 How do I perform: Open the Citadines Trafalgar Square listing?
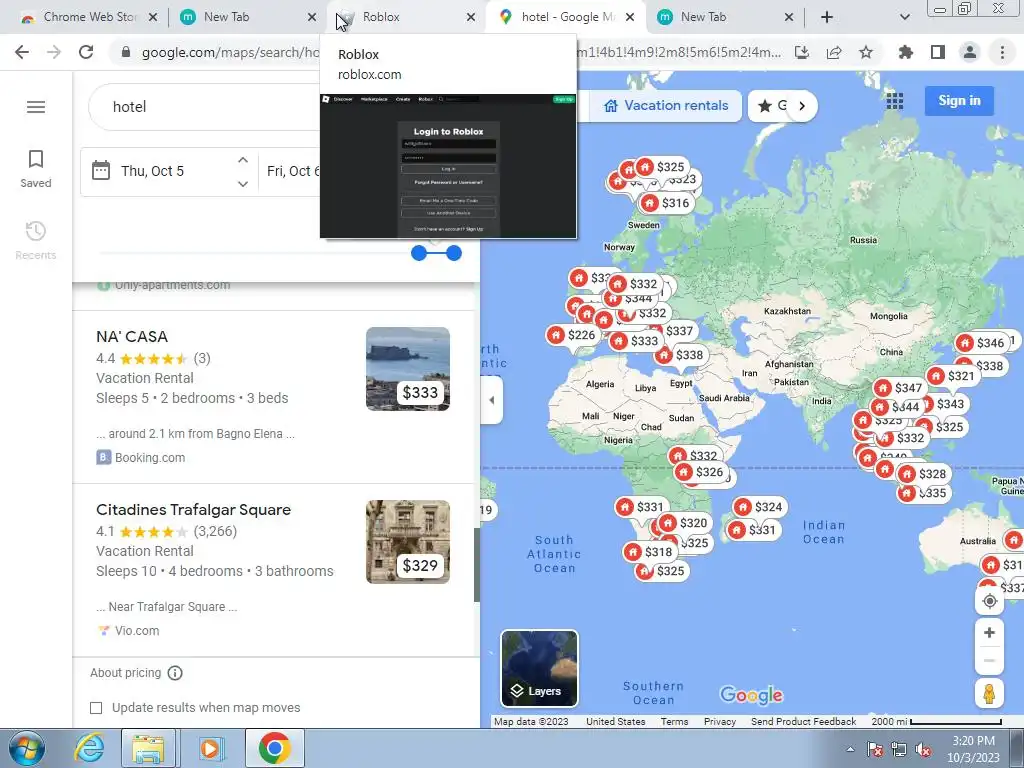click(x=193, y=509)
